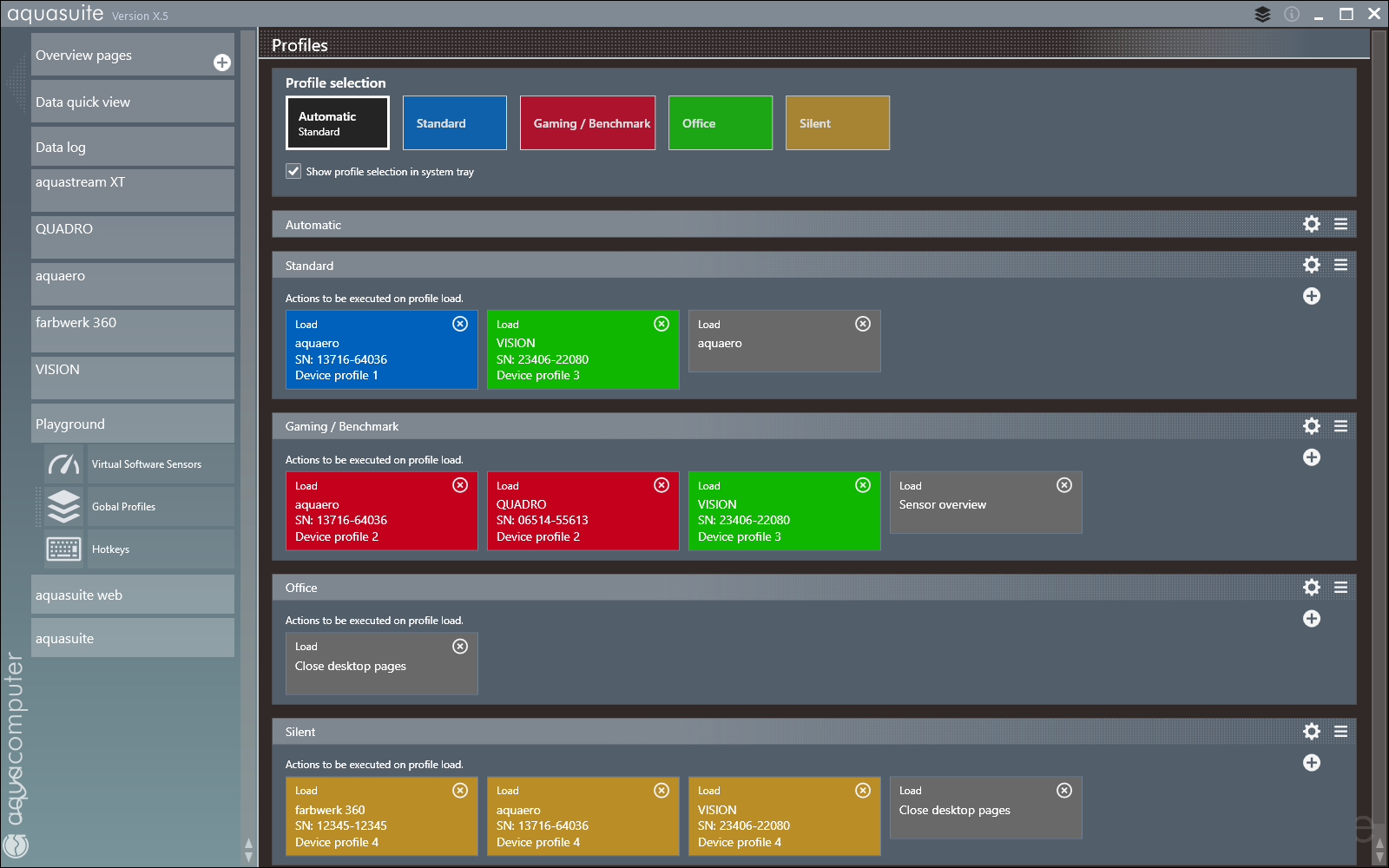Remove aquaero Device profile 1 action in Standard
Screen dimensions: 1389x868
(460, 324)
